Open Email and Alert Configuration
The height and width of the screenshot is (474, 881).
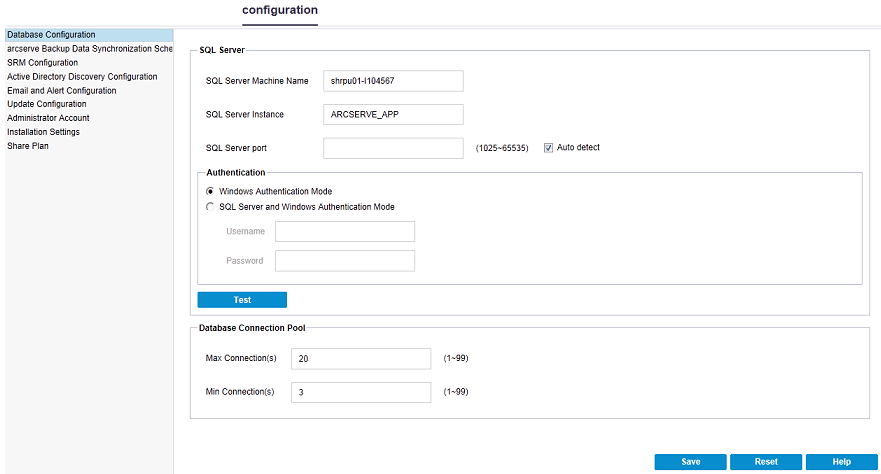pos(61,91)
